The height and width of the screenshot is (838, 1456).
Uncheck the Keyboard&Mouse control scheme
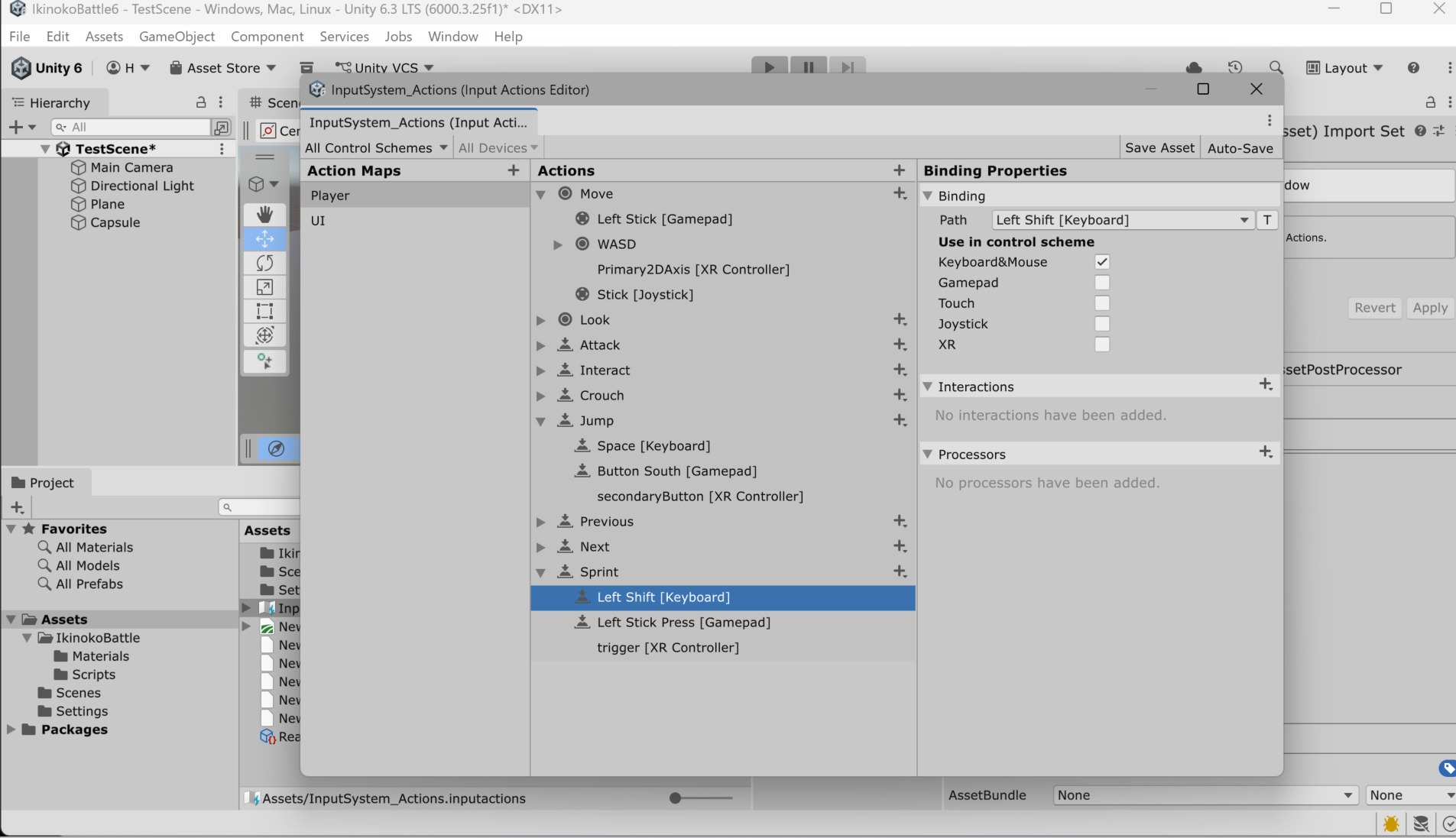tap(1101, 262)
